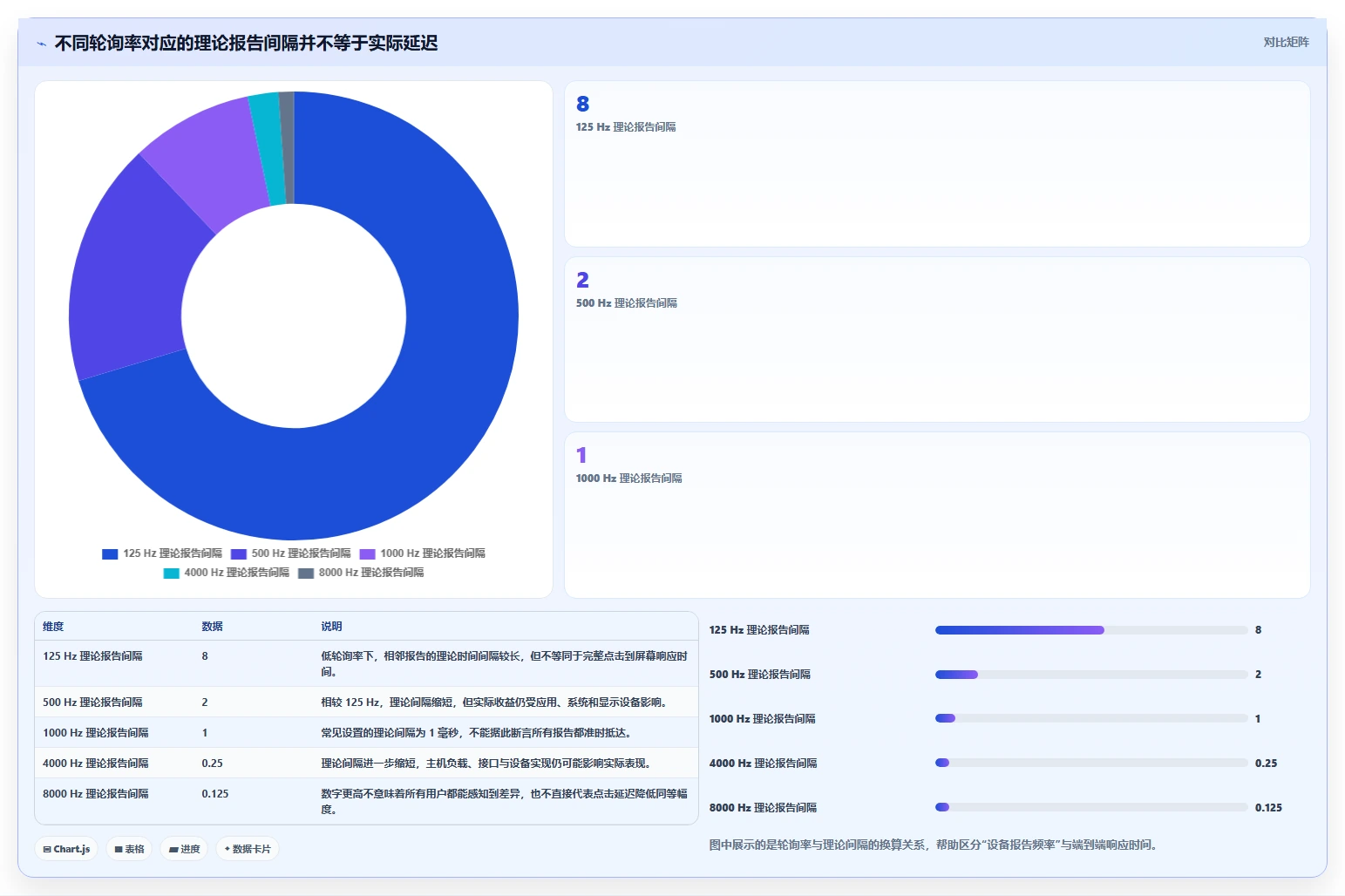Image resolution: width=1345 pixels, height=896 pixels.
Task: Click the 125 Hz progress row label
Action: click(759, 630)
